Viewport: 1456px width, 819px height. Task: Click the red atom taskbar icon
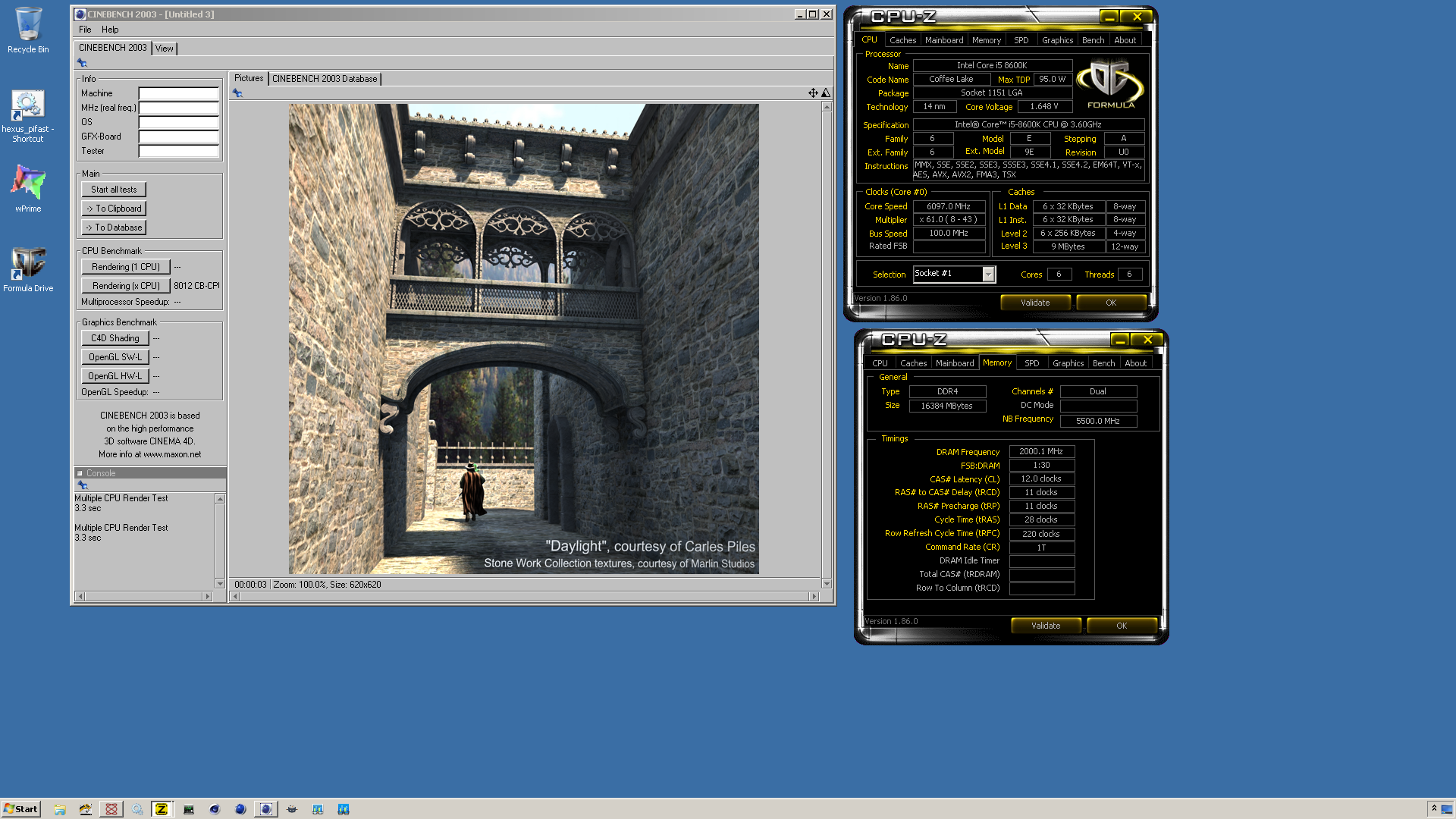111,809
